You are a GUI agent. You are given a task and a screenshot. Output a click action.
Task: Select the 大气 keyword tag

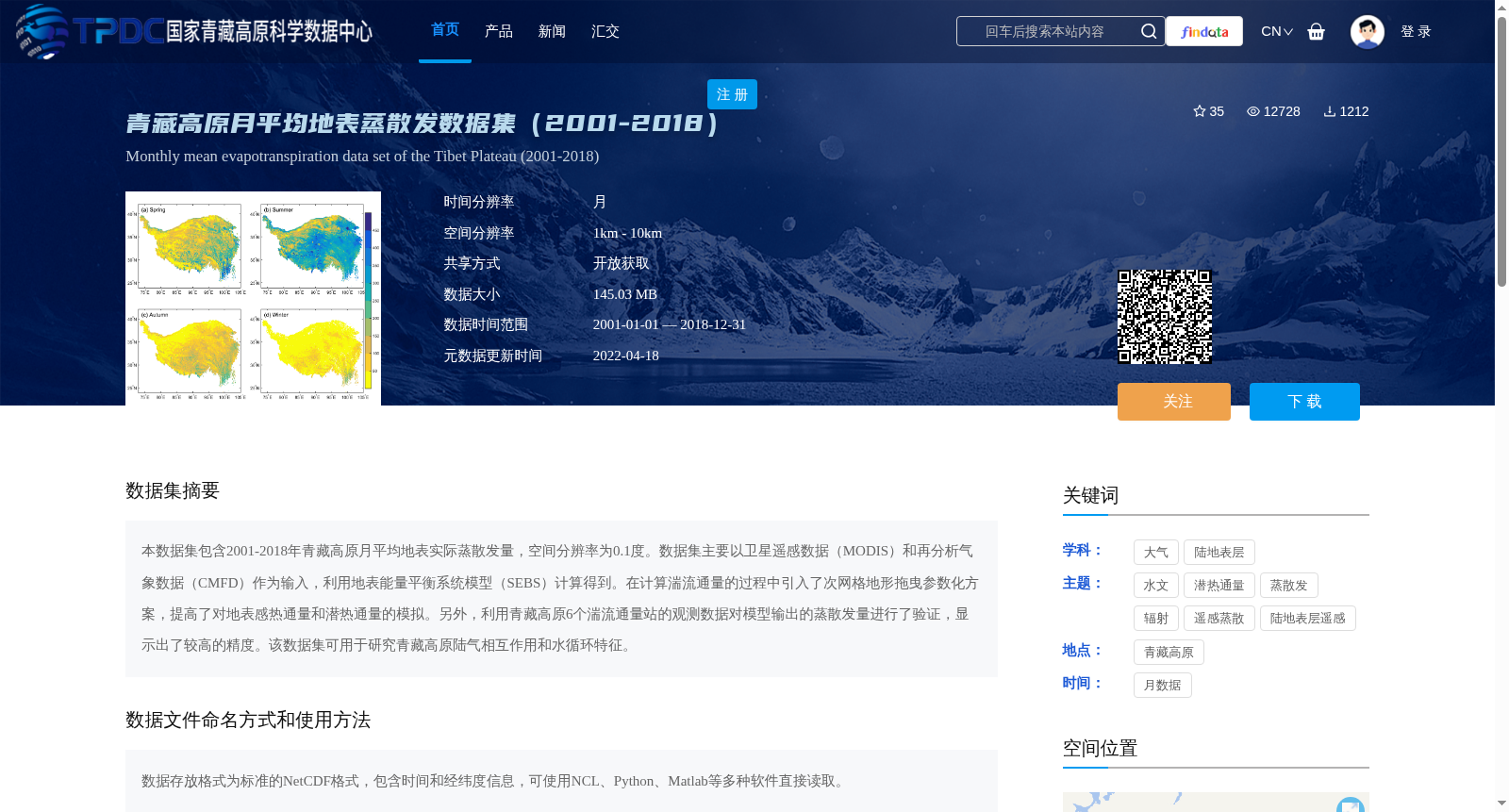pos(1156,553)
